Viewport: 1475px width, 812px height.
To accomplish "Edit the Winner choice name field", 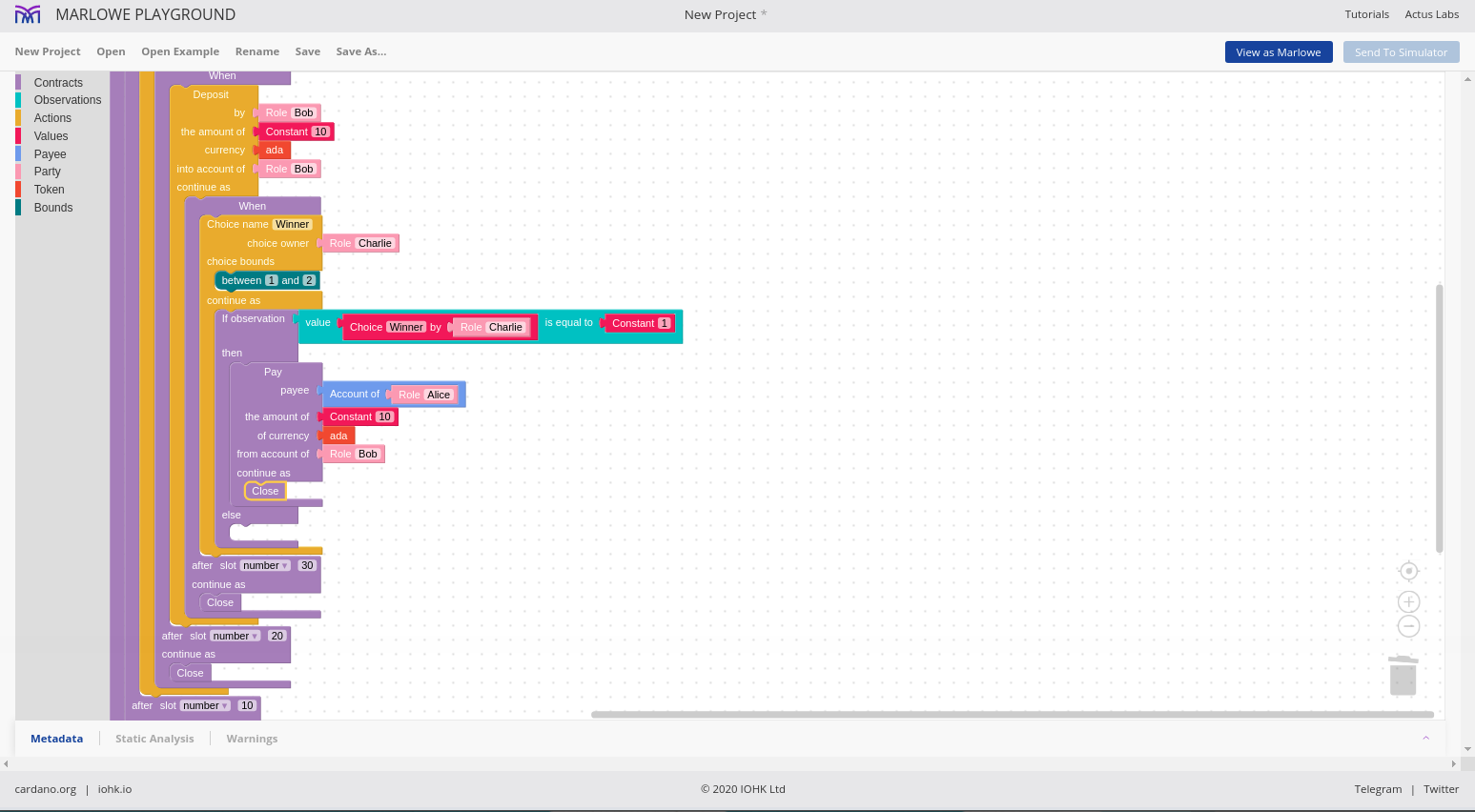I will pyautogui.click(x=292, y=225).
